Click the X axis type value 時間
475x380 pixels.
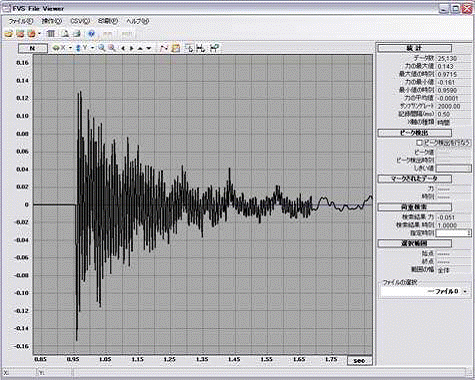(x=443, y=122)
